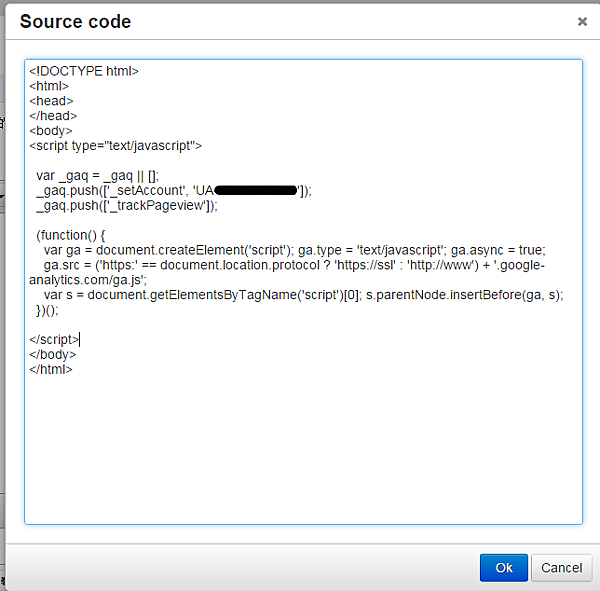Click the 'ga.src =' line
The image size is (600, 591).
pyautogui.click(x=294, y=265)
